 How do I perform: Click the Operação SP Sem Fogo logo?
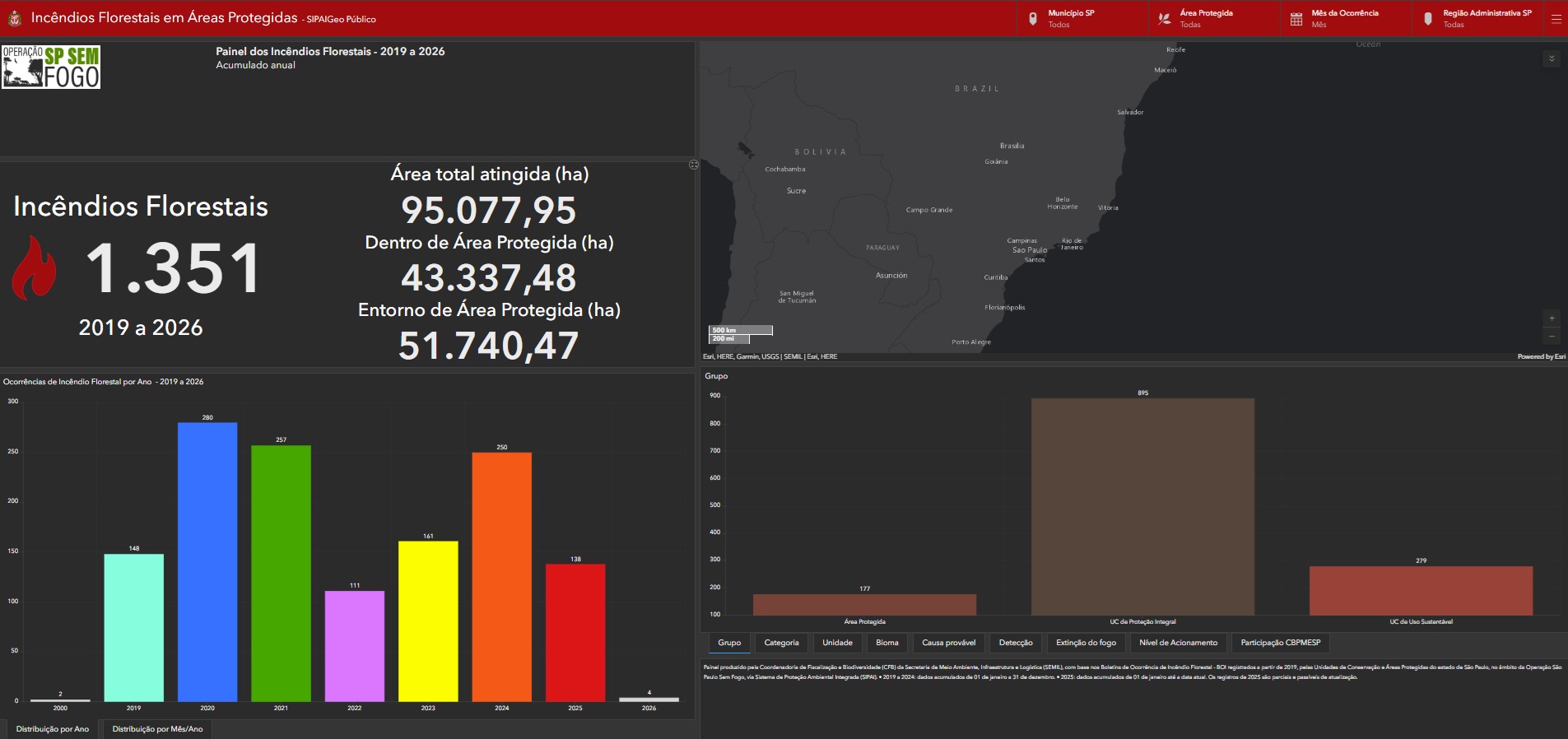coord(51,67)
